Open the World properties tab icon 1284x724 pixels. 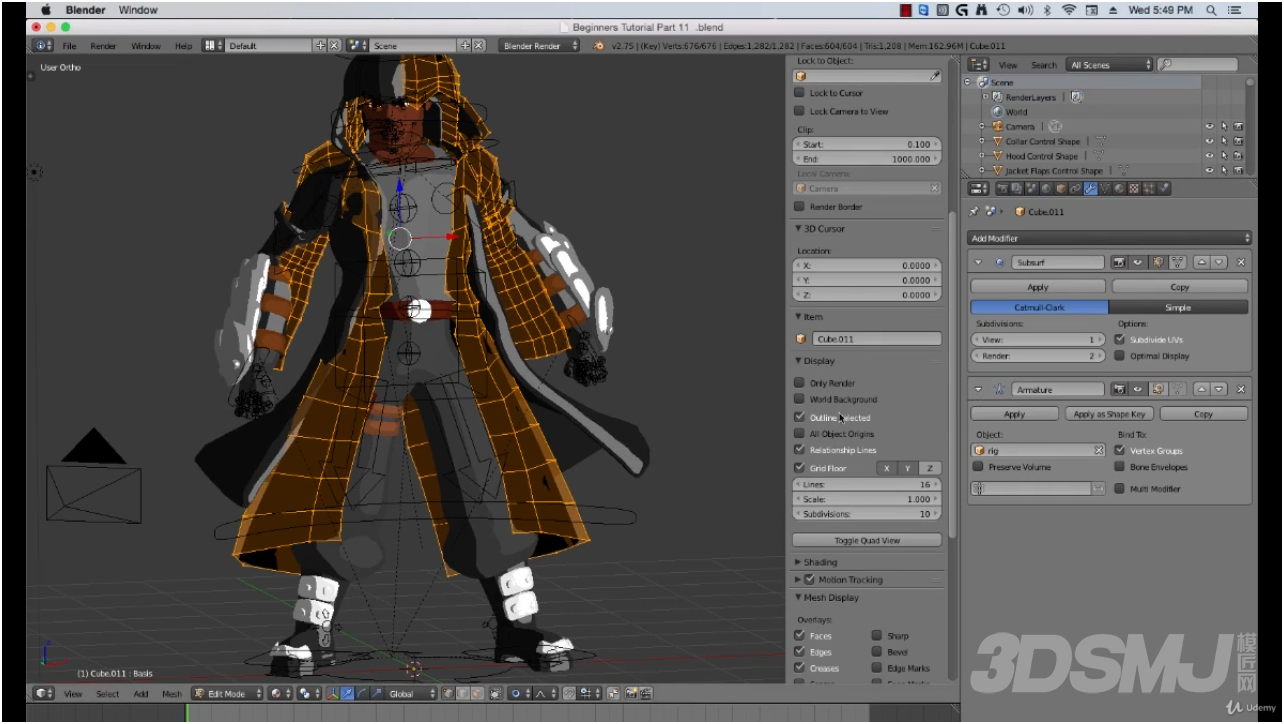click(1046, 188)
